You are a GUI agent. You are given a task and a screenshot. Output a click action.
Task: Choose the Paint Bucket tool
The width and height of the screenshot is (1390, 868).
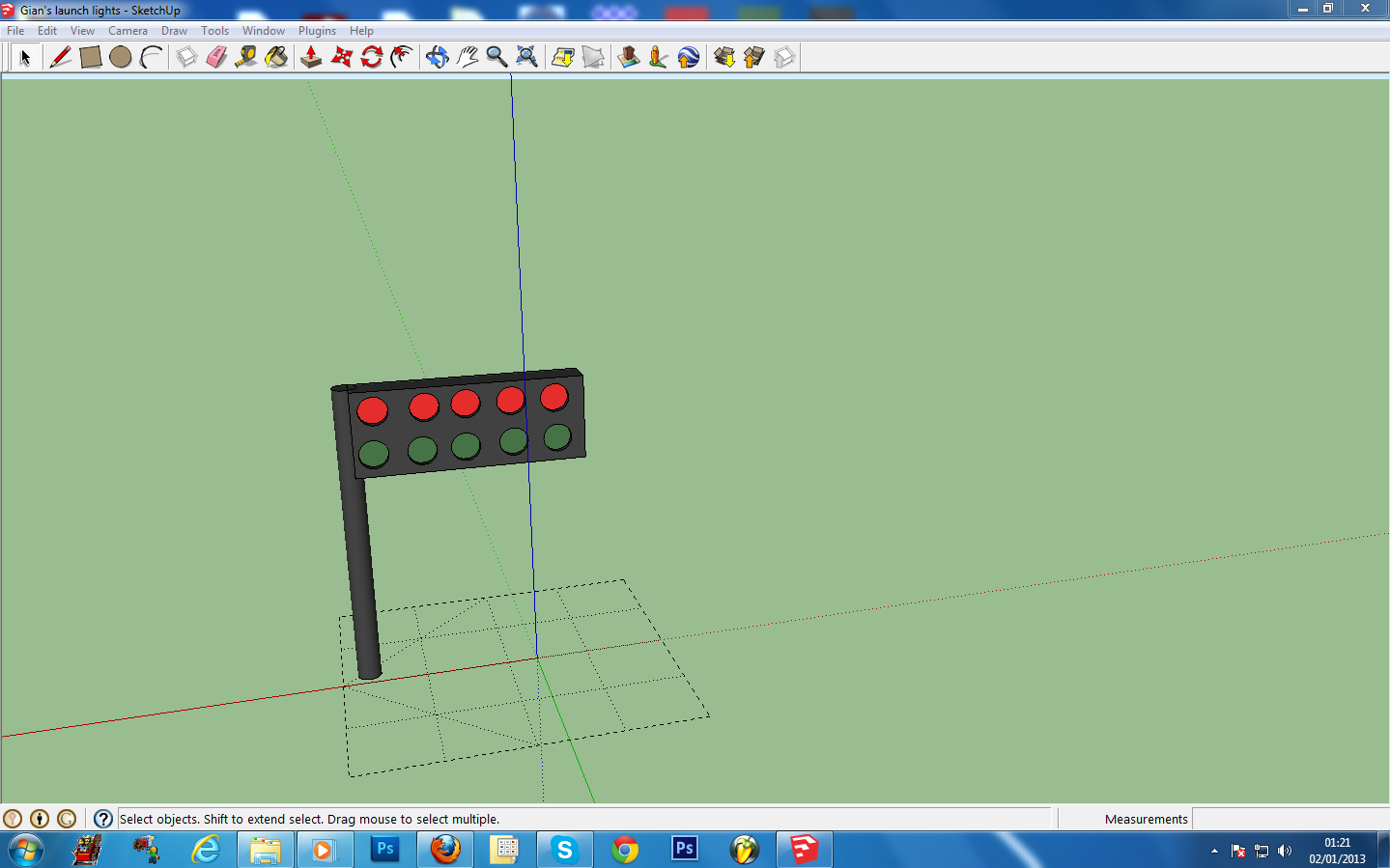[x=276, y=58]
